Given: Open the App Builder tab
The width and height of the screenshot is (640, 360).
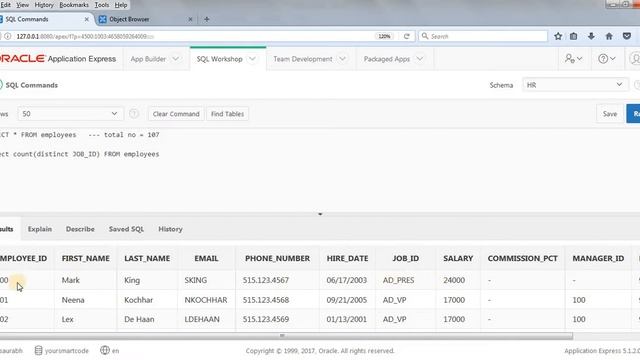Looking at the screenshot, I should [148, 59].
